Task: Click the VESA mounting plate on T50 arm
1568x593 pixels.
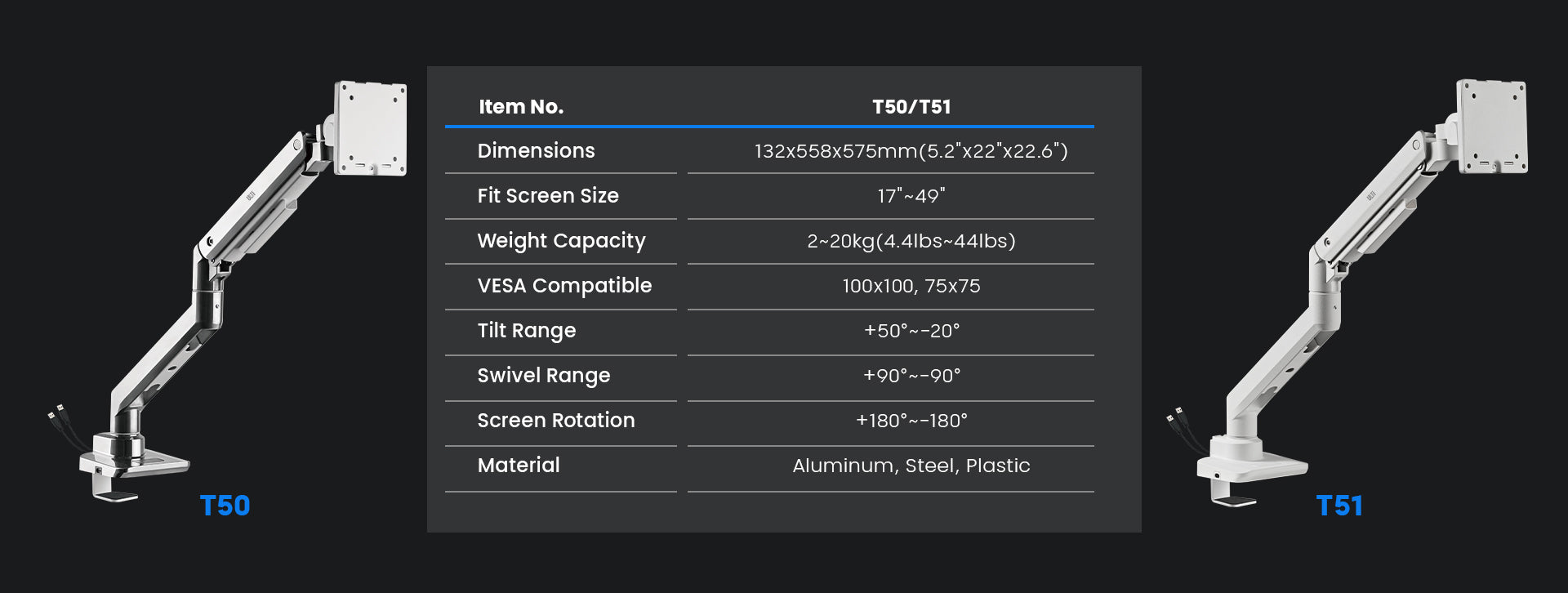Action: tap(371, 127)
